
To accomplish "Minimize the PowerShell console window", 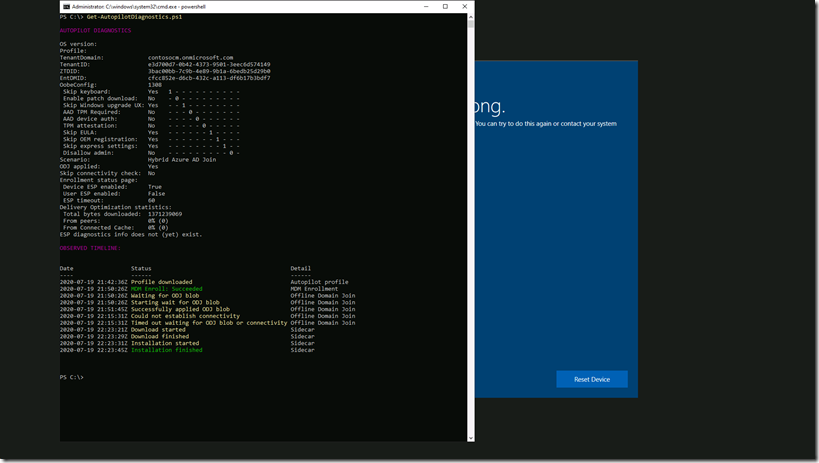I will (x=424, y=6).
